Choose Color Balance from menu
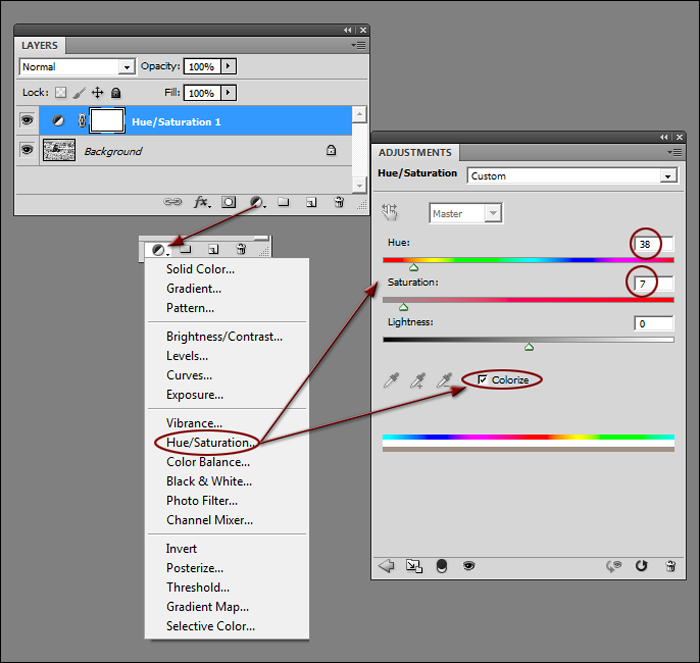The image size is (700, 663). tap(208, 462)
